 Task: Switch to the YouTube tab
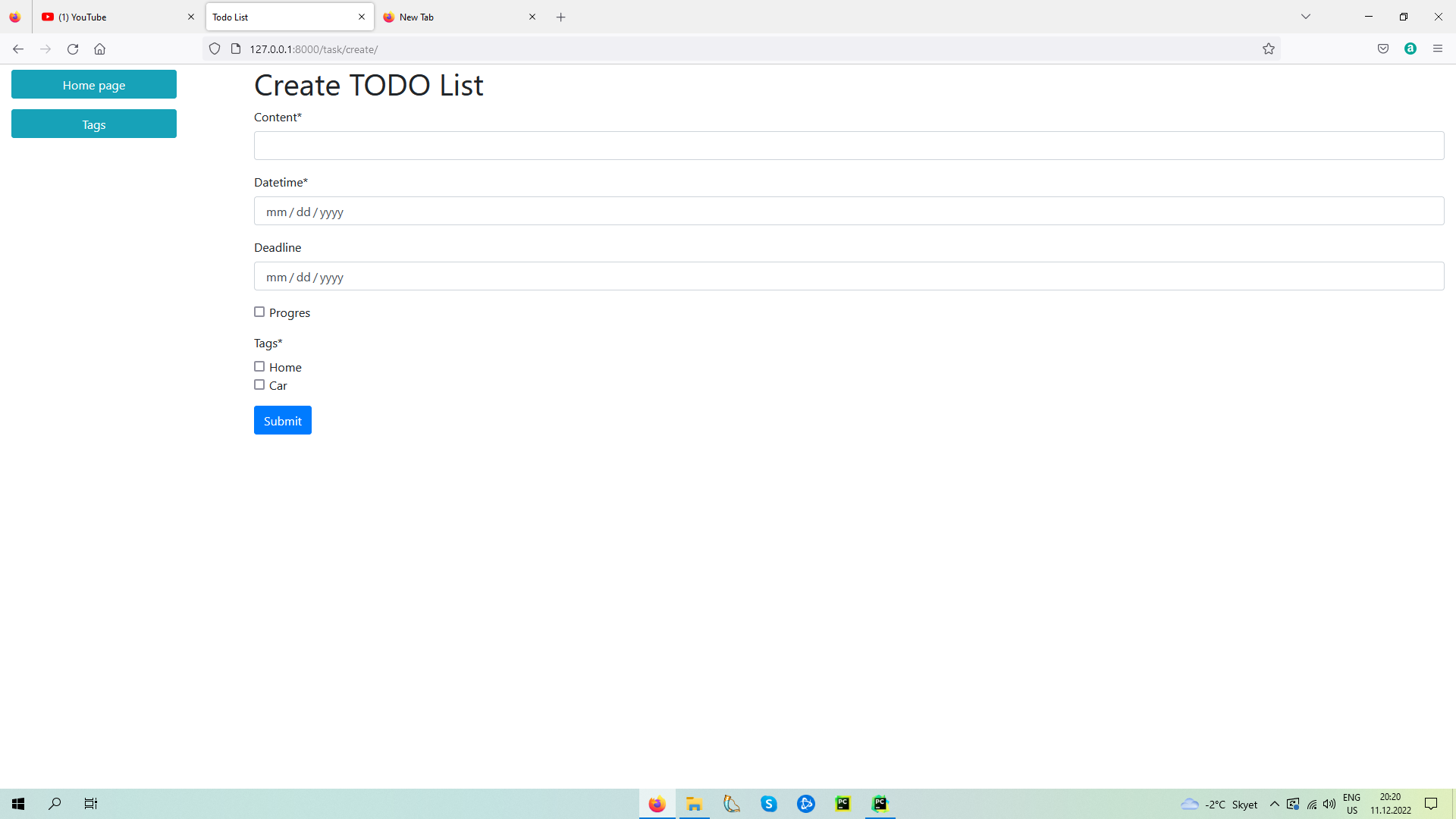[114, 17]
